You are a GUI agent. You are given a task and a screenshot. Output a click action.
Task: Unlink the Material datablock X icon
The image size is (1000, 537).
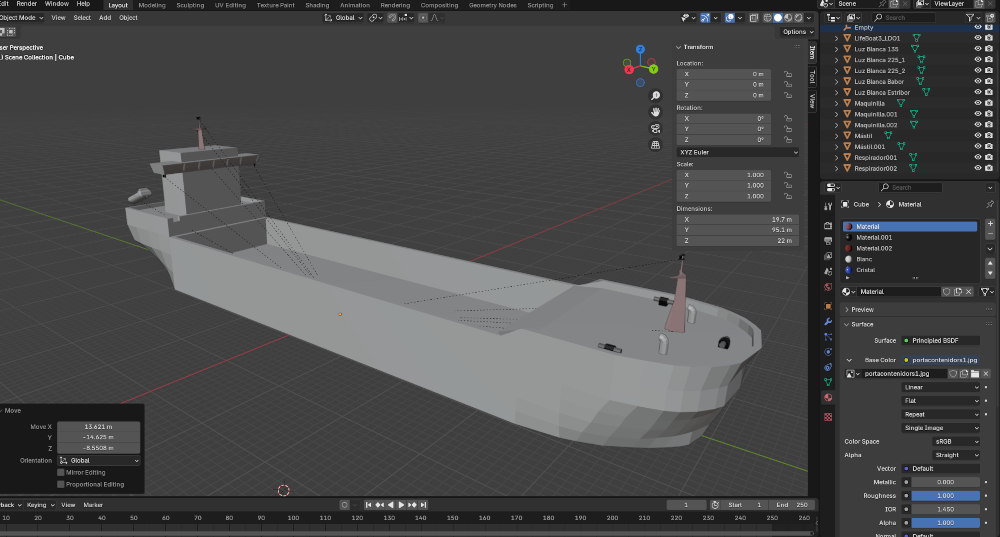coord(968,291)
